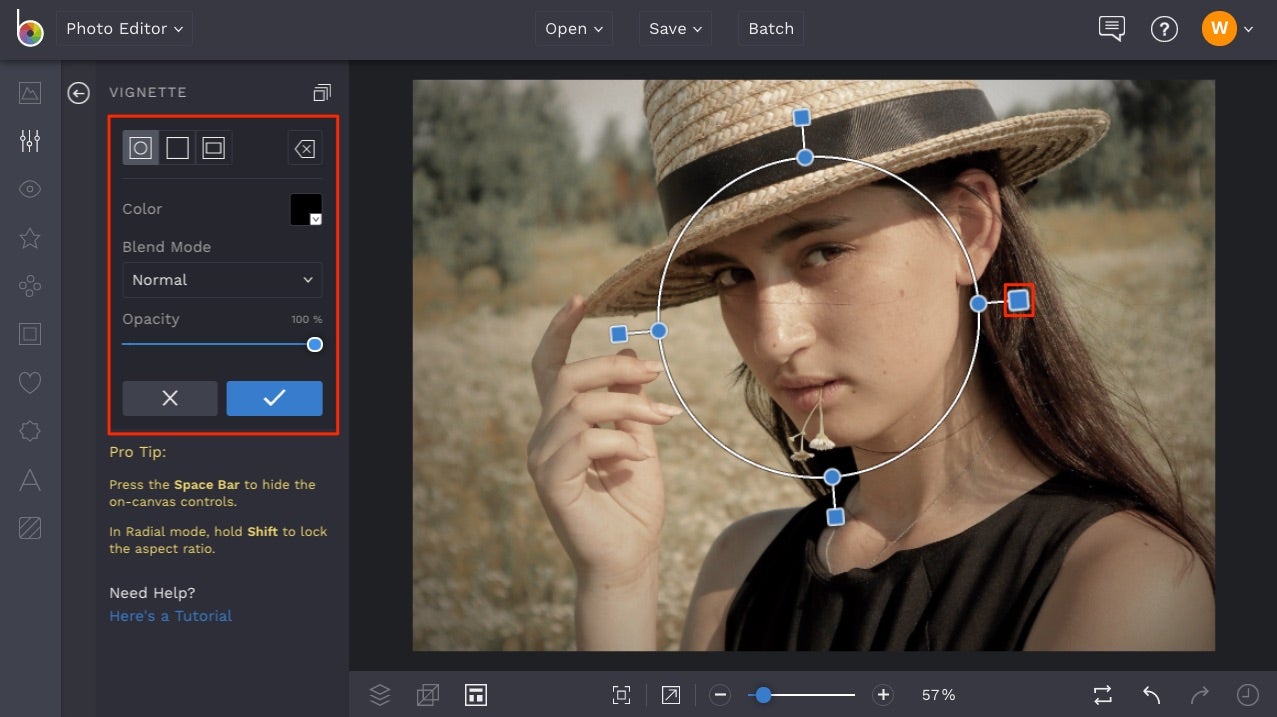Undo the last action
1277x717 pixels.
(1150, 694)
